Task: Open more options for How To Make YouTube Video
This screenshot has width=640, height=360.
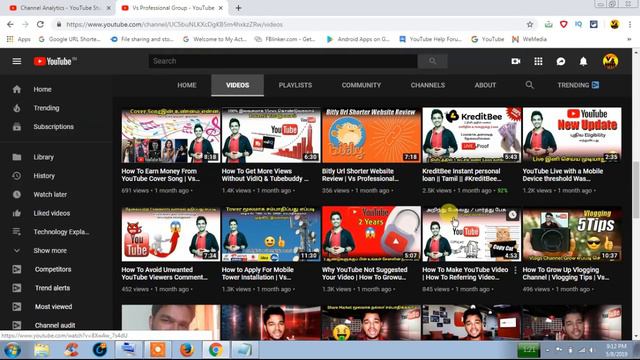Action: (x=516, y=270)
